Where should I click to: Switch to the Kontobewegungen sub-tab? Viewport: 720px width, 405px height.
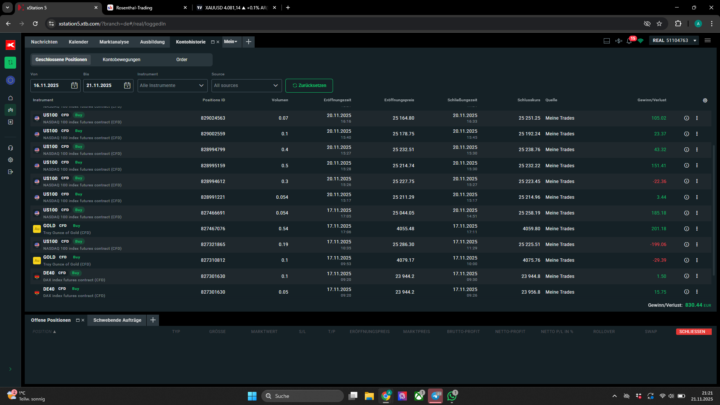pyautogui.click(x=121, y=59)
